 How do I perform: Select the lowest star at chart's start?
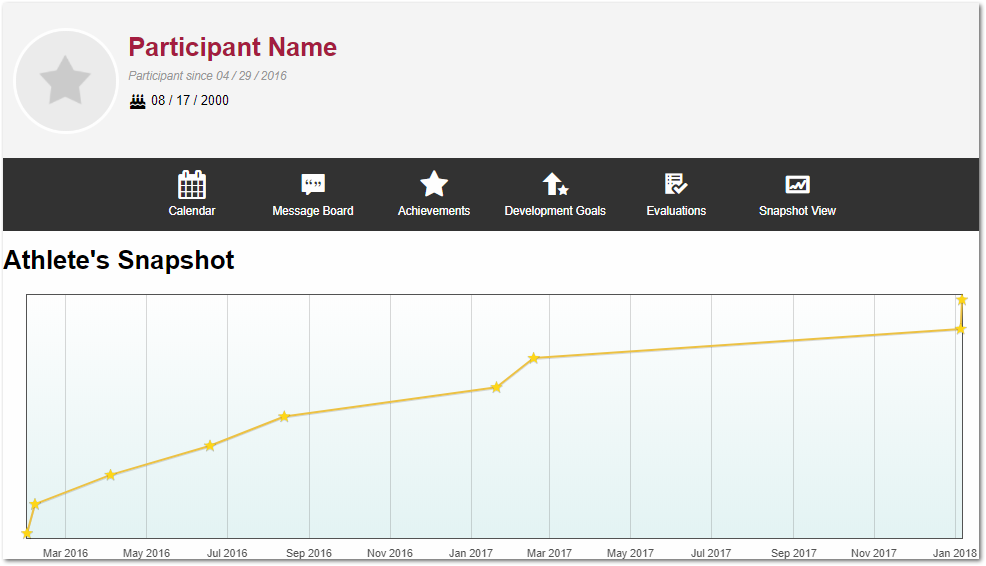(27, 534)
